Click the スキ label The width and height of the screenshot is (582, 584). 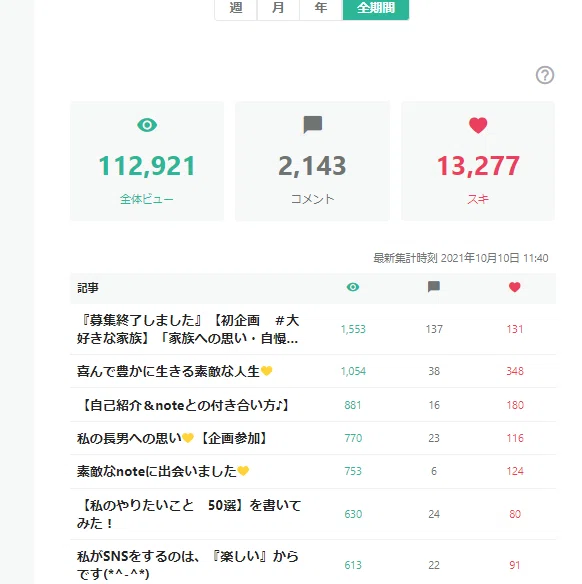pos(478,199)
